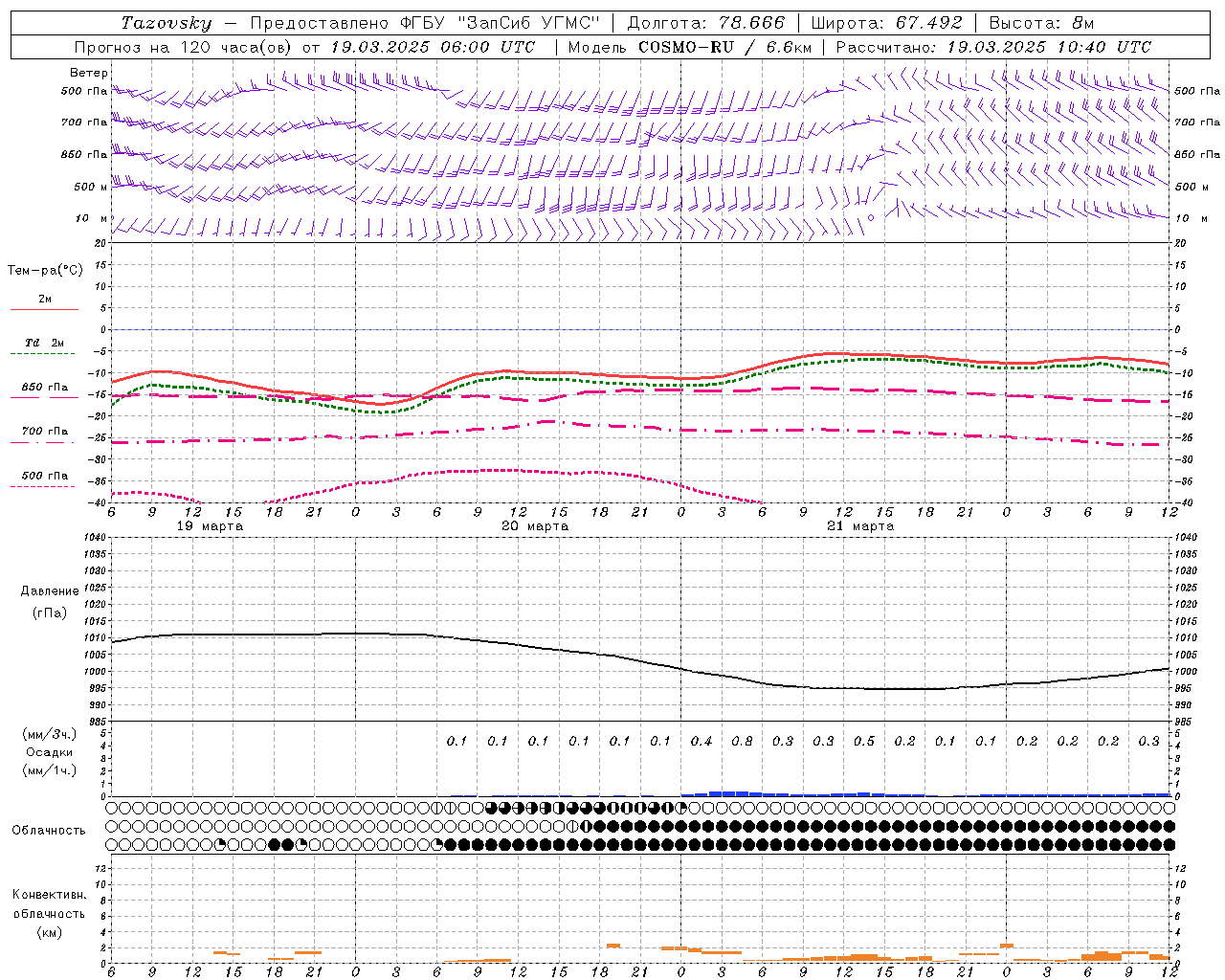Image resolution: width=1225 pixels, height=980 pixels.
Task: Click the 850 гПа legend entry under temperature legend
Action: click(x=44, y=388)
